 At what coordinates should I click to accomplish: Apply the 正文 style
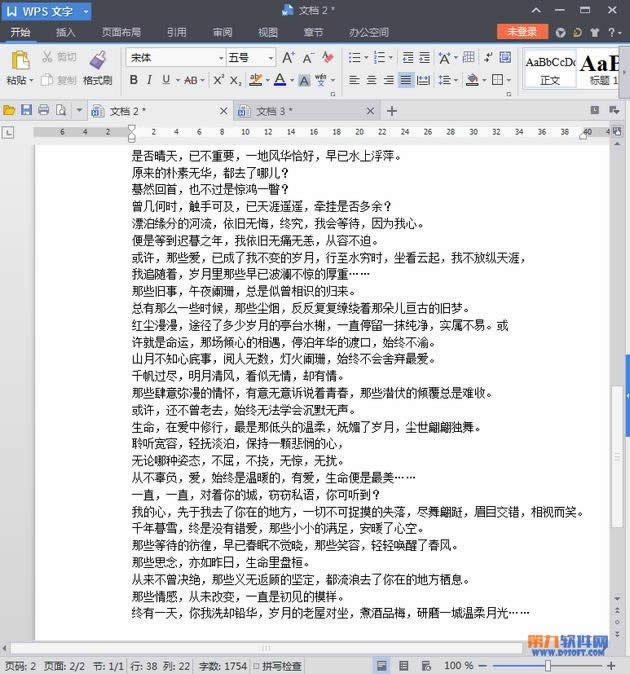point(550,70)
